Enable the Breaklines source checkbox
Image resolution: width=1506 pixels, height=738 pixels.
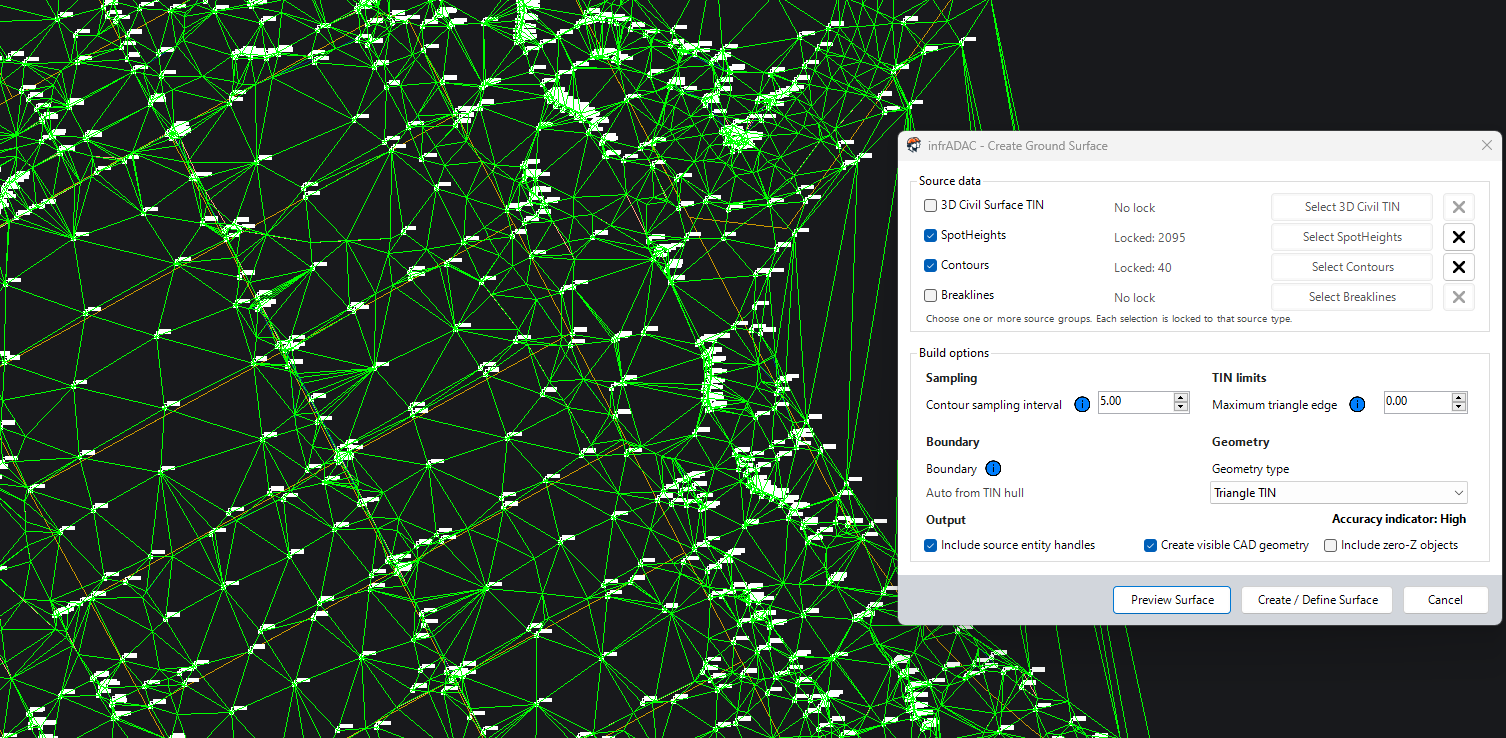pos(931,296)
